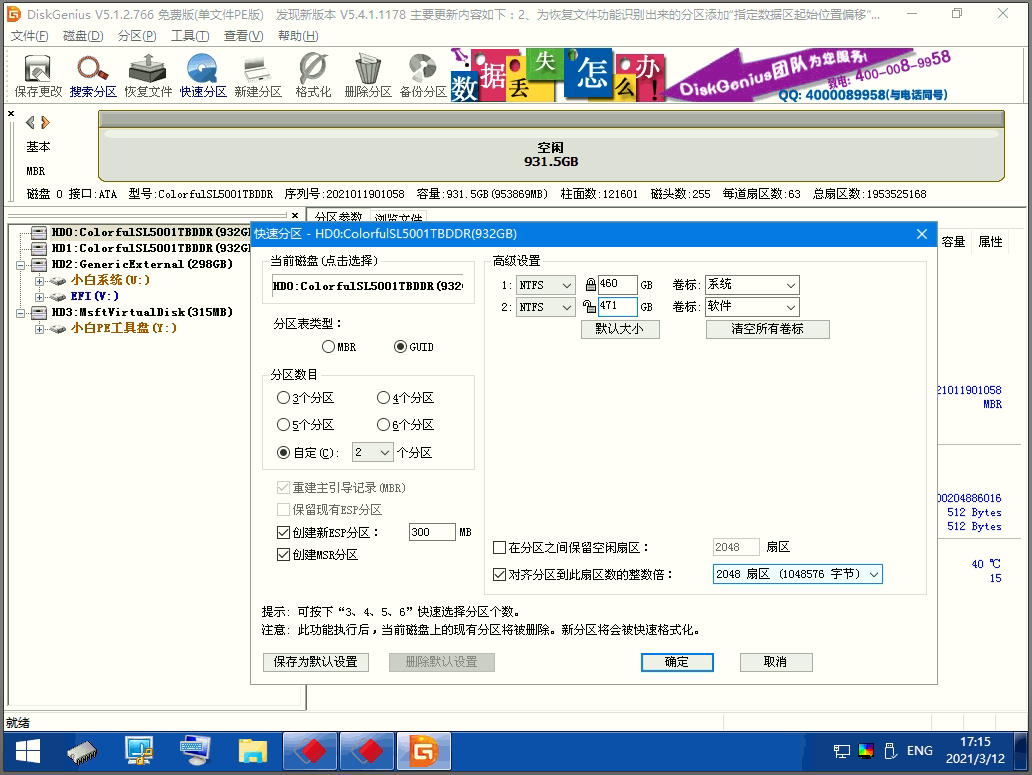Image resolution: width=1032 pixels, height=775 pixels.
Task: Click the 默认大小 button
Action: pyautogui.click(x=620, y=329)
